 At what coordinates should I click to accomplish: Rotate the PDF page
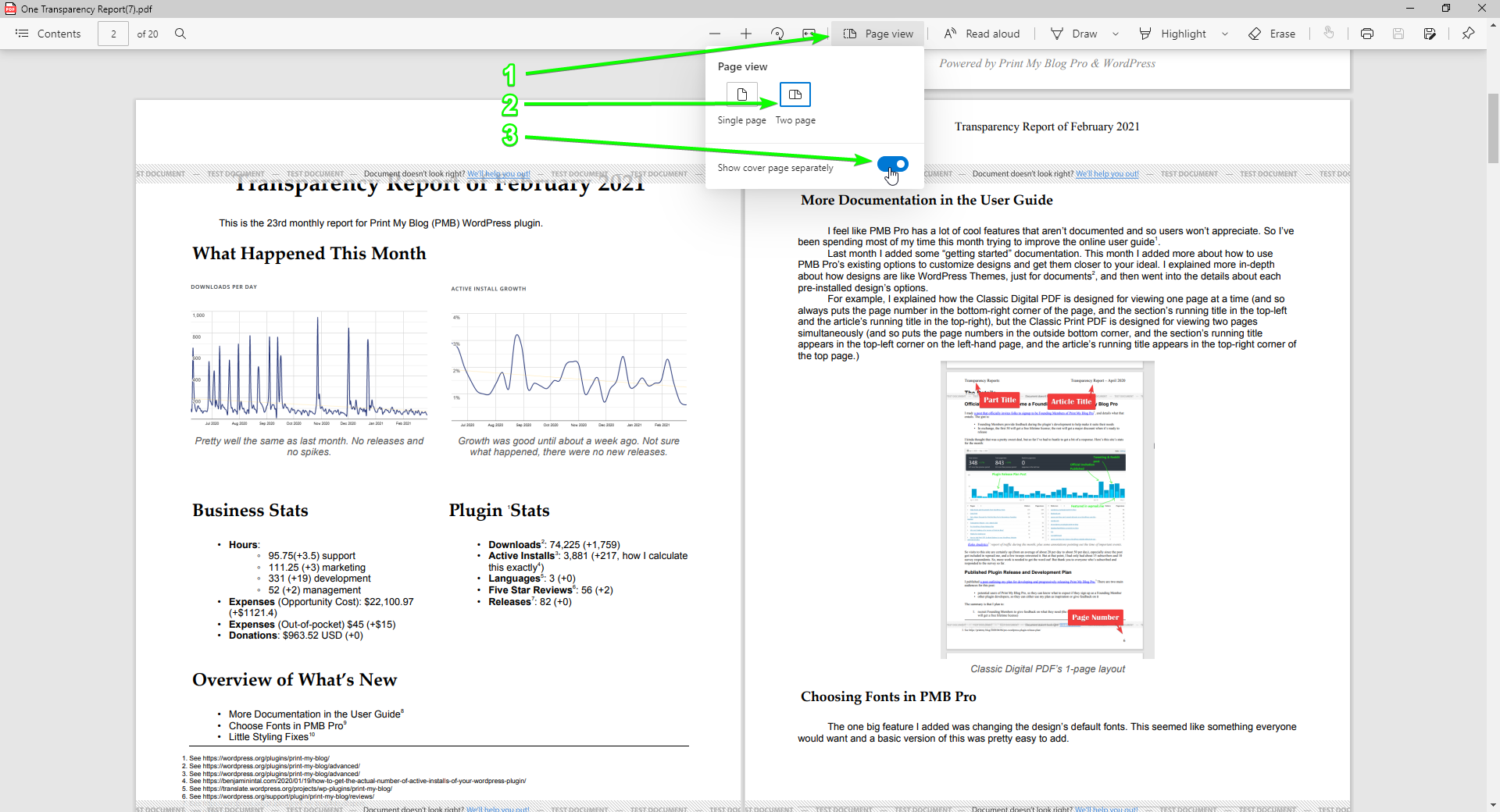[x=778, y=34]
